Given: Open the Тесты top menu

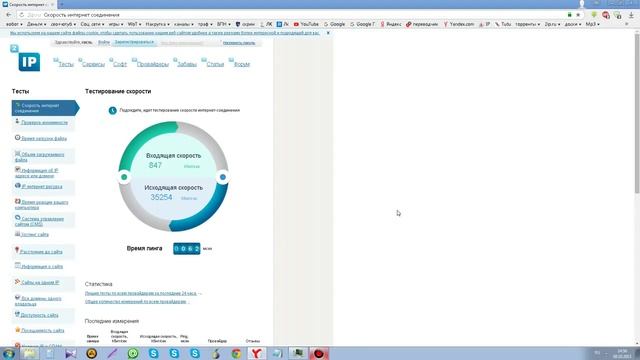Looking at the screenshot, I should (65, 64).
